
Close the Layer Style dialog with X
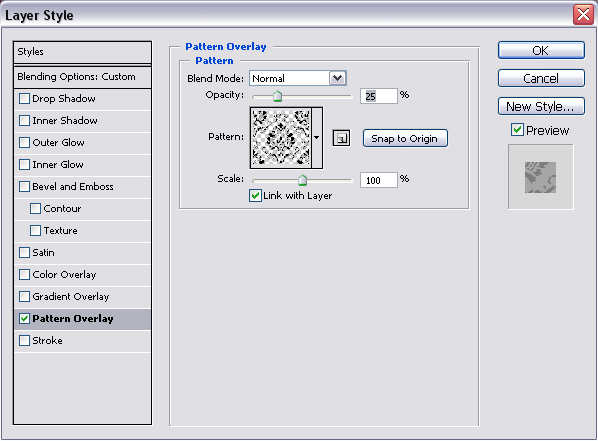pyautogui.click(x=583, y=14)
